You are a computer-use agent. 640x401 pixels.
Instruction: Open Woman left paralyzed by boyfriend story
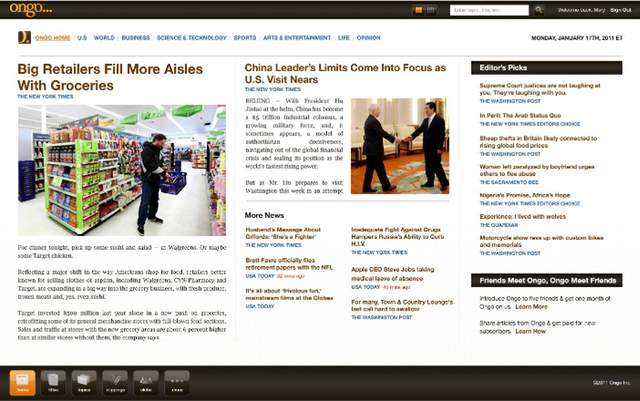pos(537,170)
